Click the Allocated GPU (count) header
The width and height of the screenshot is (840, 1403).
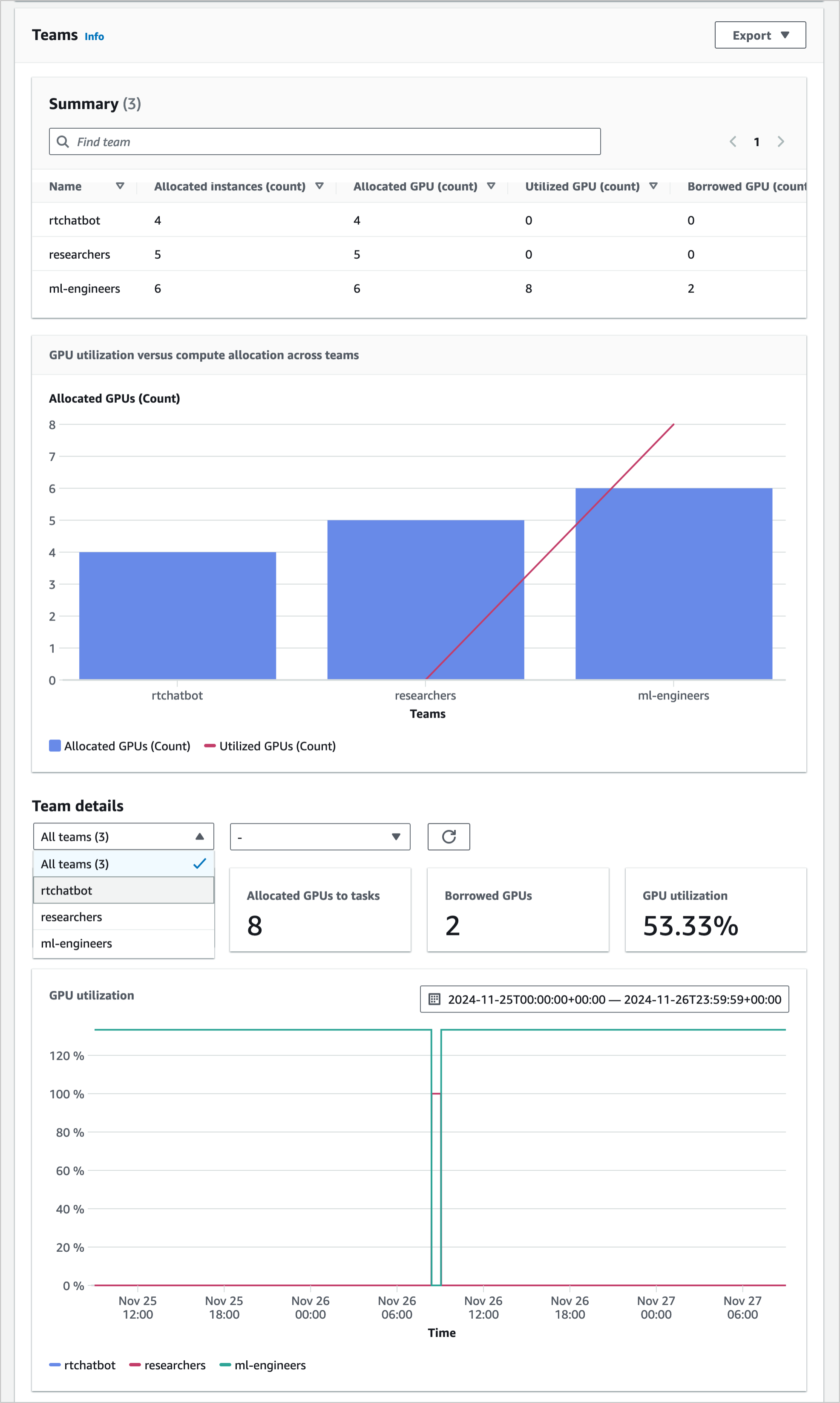415,186
